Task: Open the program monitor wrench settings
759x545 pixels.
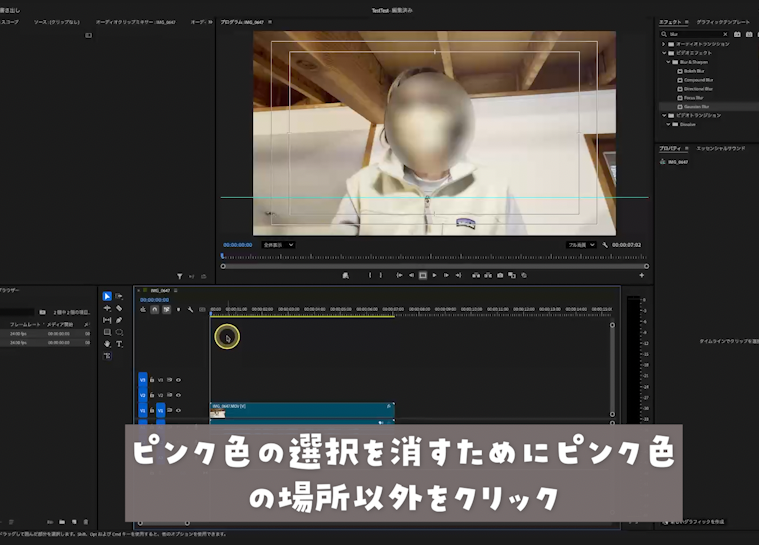Action: pyautogui.click(x=606, y=244)
